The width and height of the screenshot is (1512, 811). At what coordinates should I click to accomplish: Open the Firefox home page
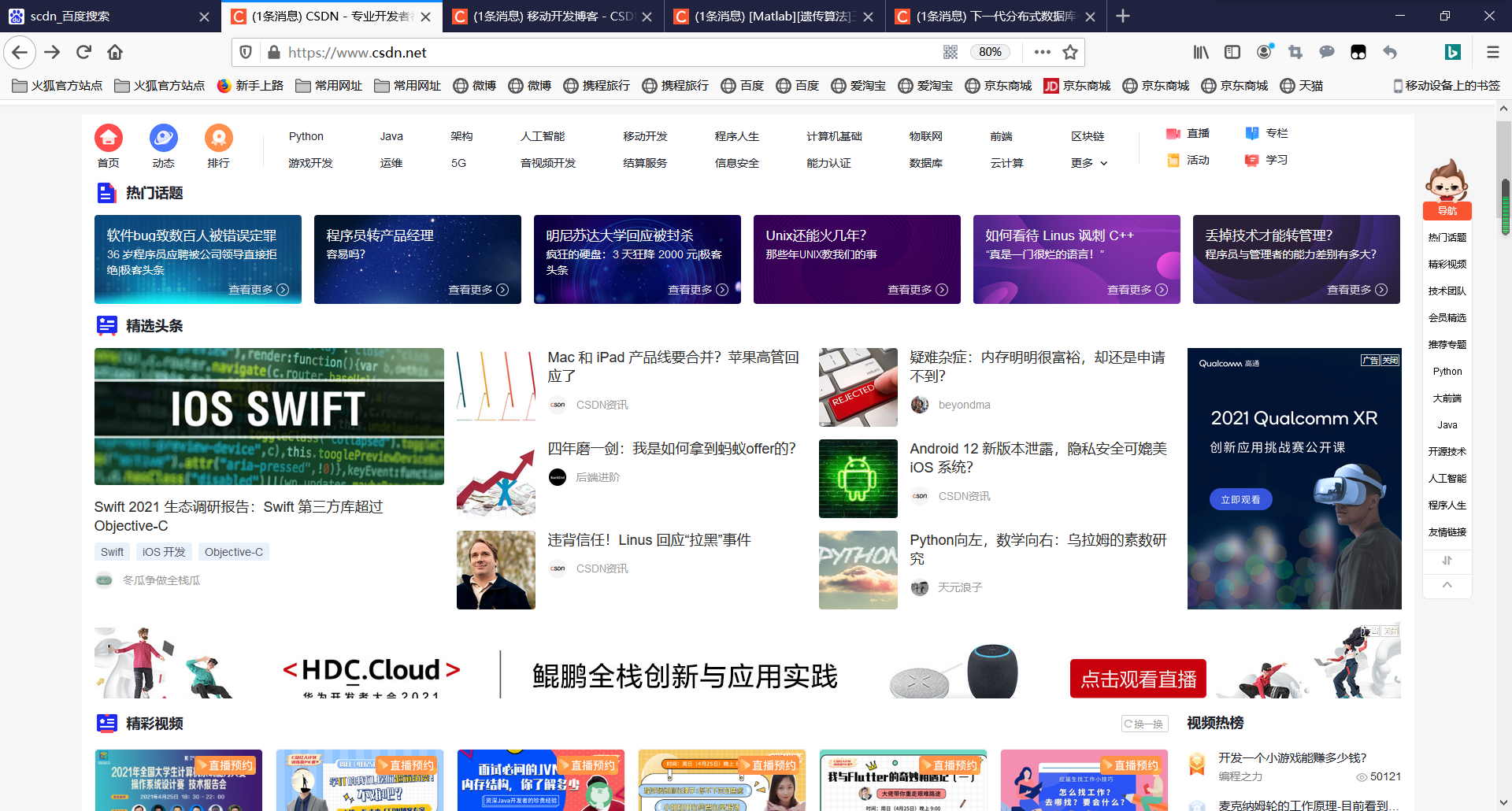[x=115, y=52]
